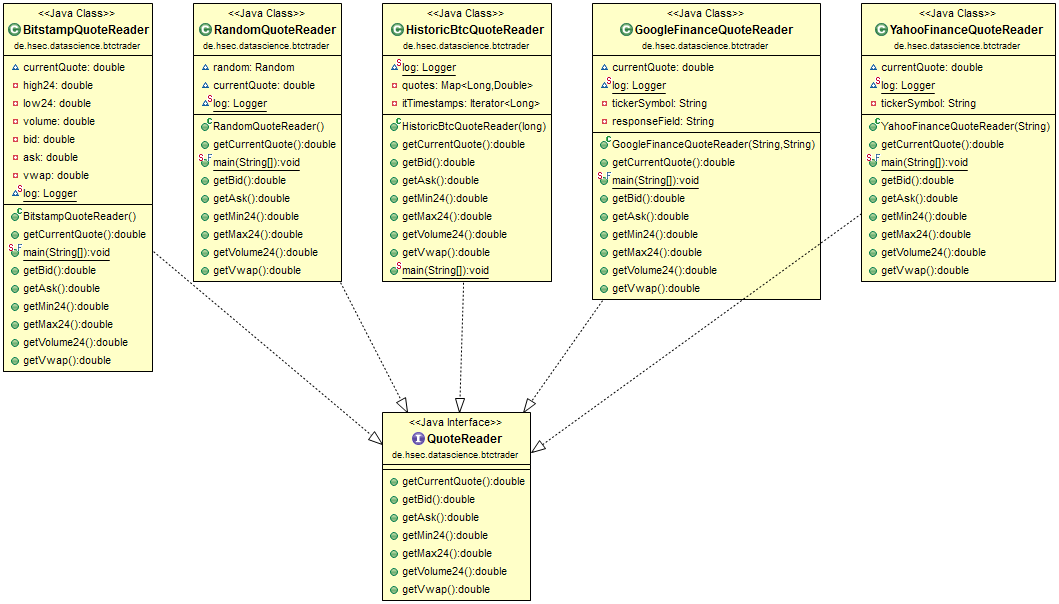Click the method icon beside QuoteReader interface getCurrentQuote():double

(x=394, y=482)
